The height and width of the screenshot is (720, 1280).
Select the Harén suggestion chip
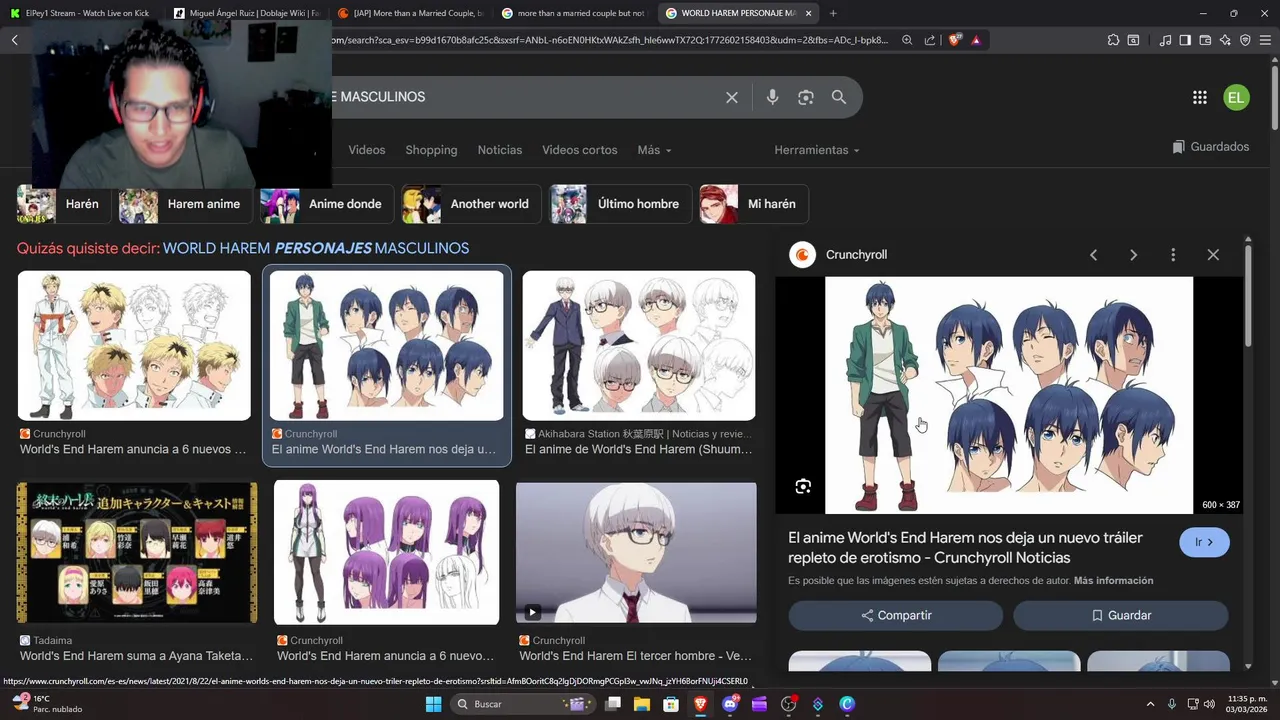click(64, 204)
